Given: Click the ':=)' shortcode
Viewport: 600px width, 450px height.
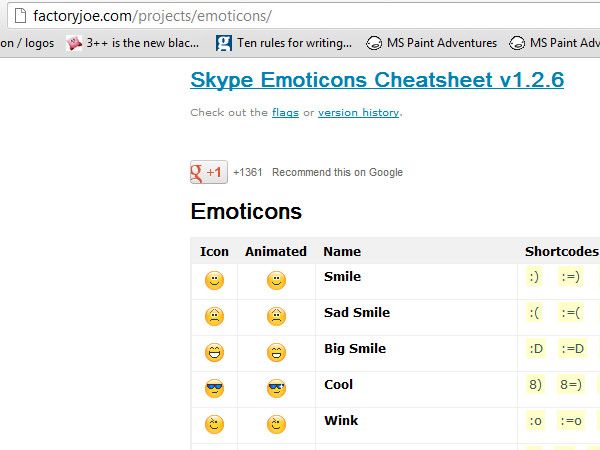Looking at the screenshot, I should click(x=570, y=276).
